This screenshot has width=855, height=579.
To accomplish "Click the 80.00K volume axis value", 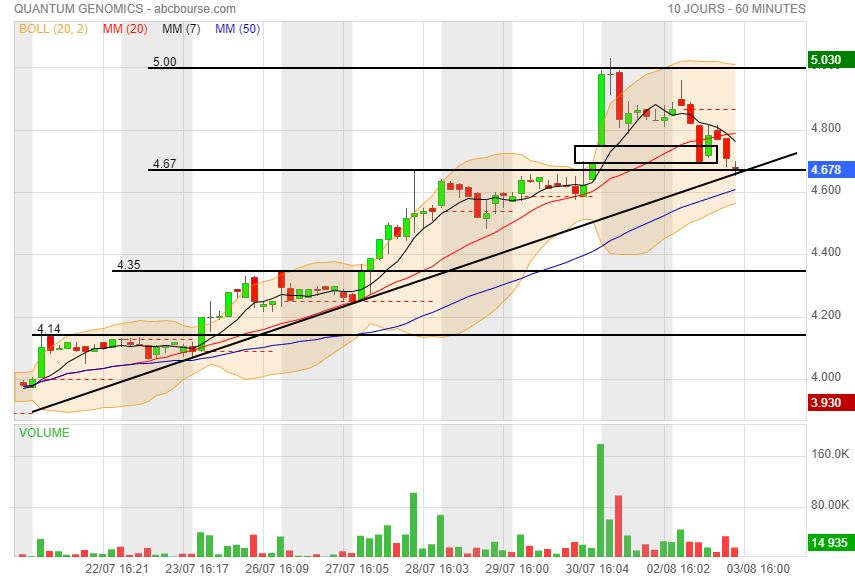I will point(830,505).
